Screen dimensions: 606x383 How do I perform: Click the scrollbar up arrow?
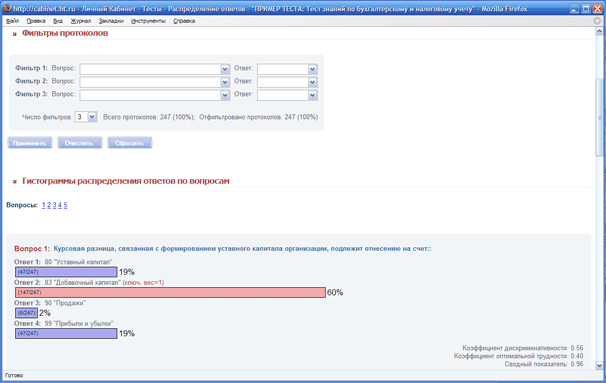[599, 31]
